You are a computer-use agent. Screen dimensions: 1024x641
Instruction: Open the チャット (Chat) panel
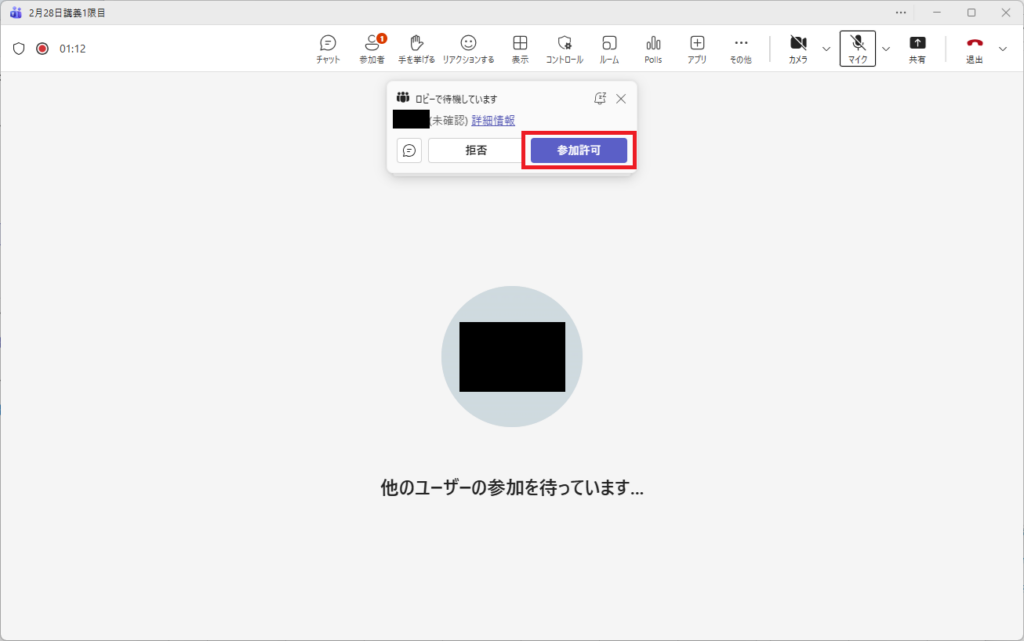[328, 48]
